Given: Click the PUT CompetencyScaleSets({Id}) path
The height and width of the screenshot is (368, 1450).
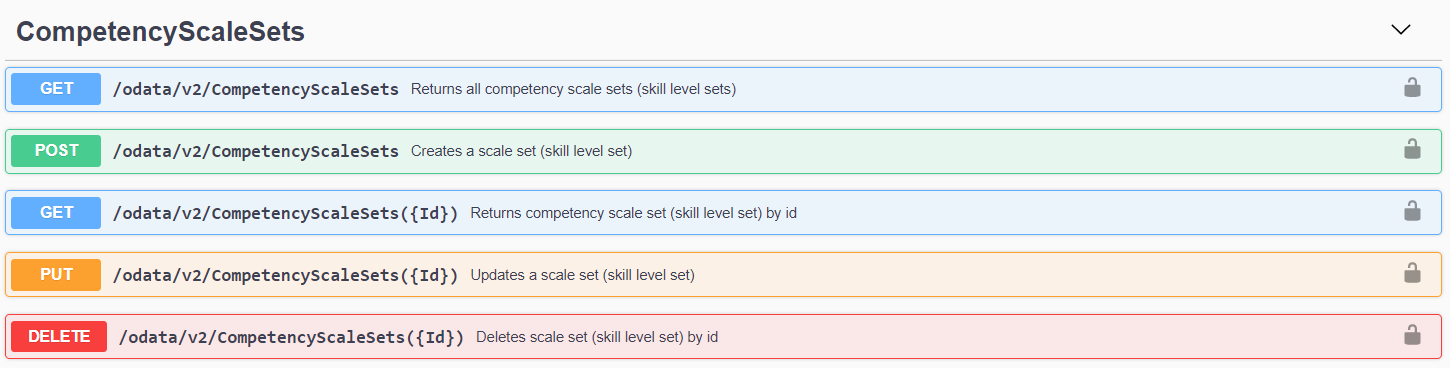Looking at the screenshot, I should [x=286, y=275].
